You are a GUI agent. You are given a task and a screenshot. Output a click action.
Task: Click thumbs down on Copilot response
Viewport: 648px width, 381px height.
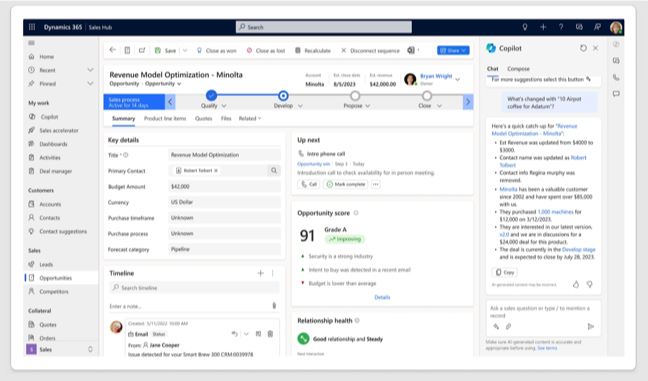click(x=590, y=284)
